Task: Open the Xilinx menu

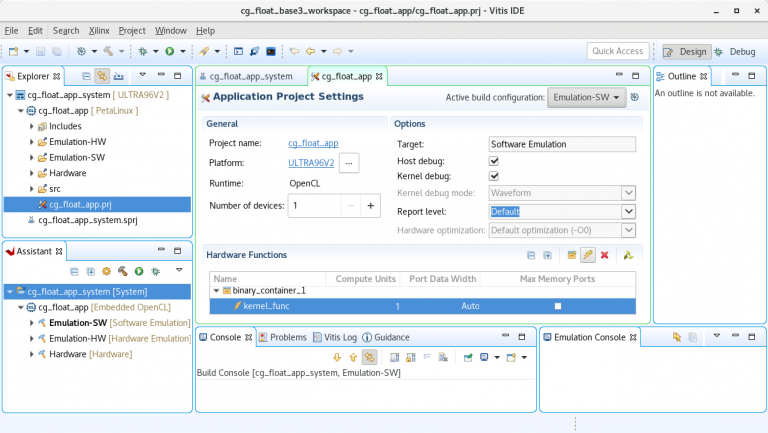Action: 98,31
